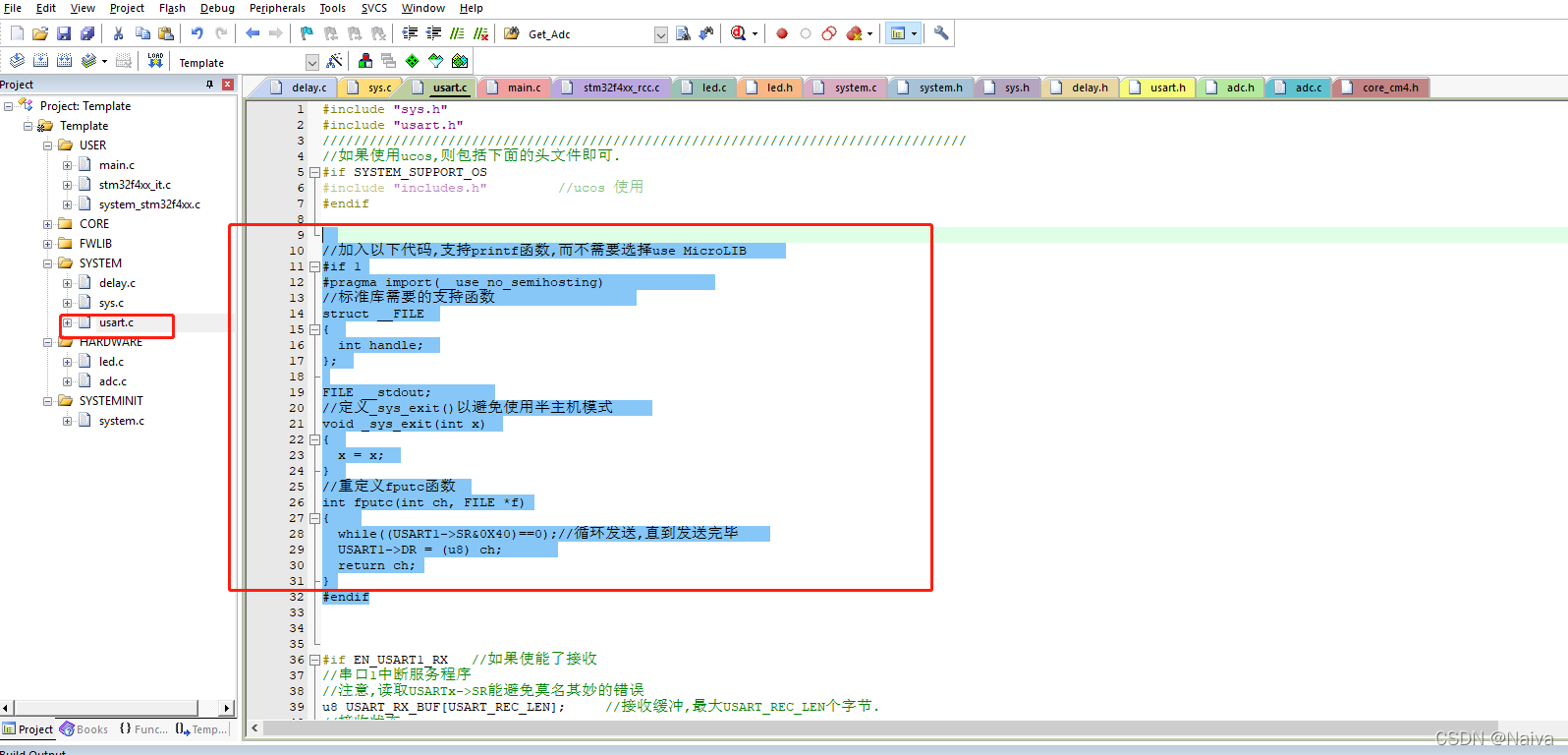Disable all breakpoints
The image size is (1568, 755).
[x=829, y=33]
